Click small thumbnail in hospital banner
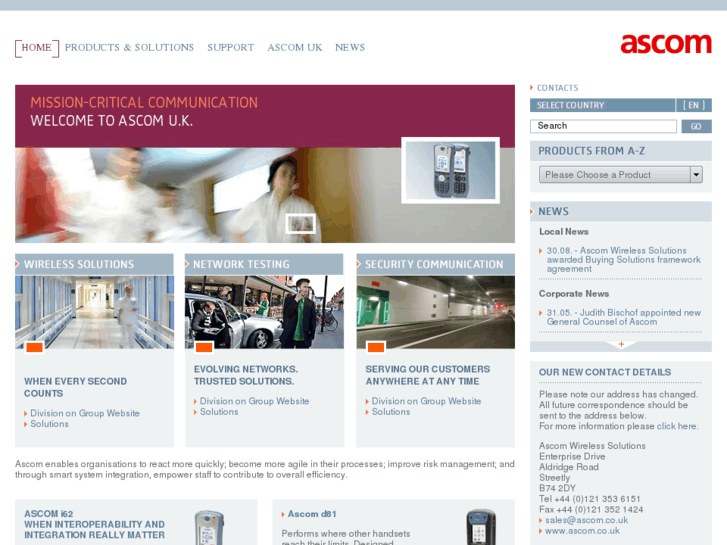The height and width of the screenshot is (545, 727). tap(300, 224)
